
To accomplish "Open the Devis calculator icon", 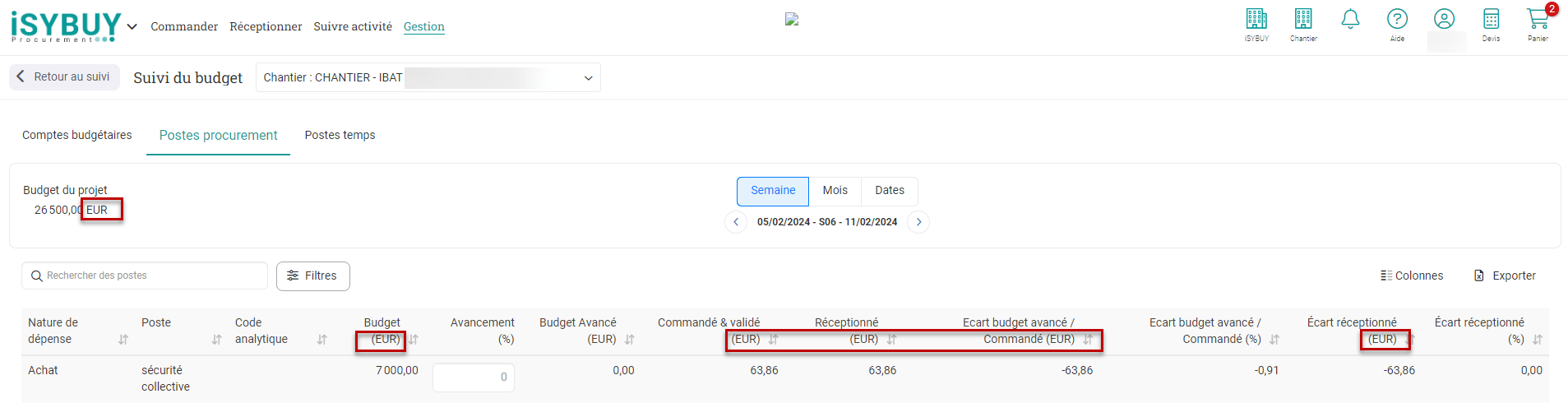I will coord(1491,20).
